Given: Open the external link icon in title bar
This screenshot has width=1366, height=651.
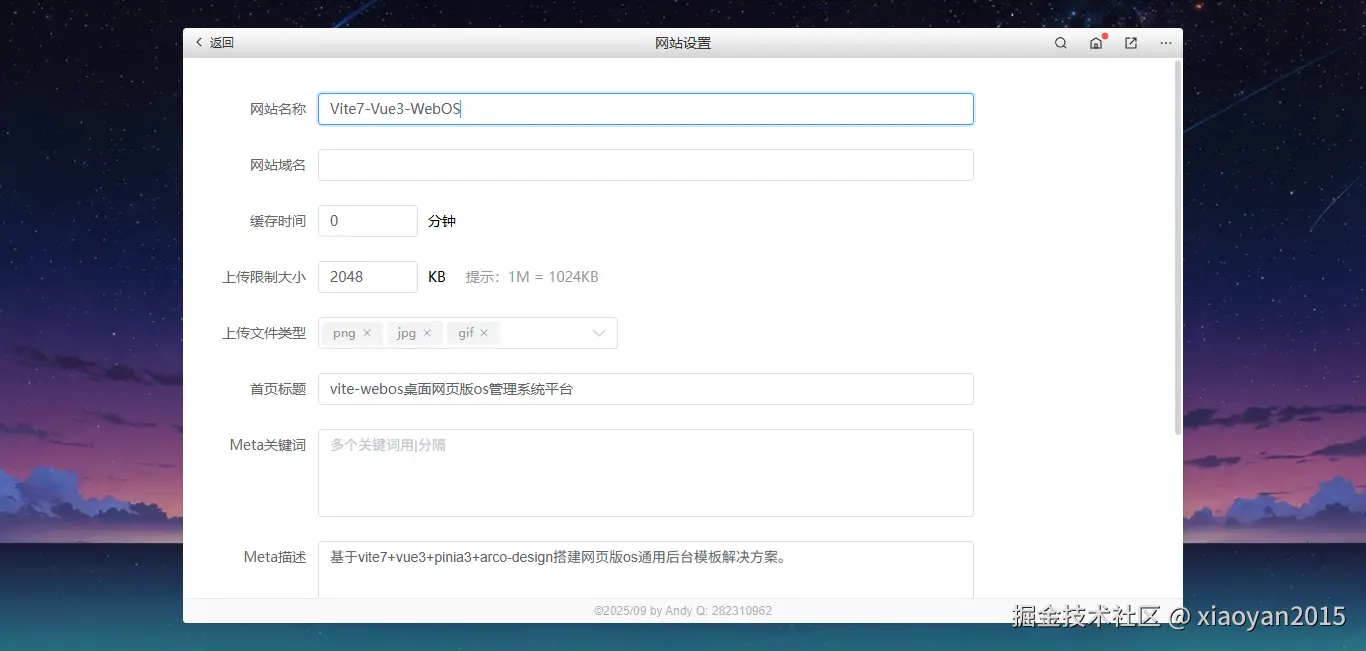Looking at the screenshot, I should 1130,43.
